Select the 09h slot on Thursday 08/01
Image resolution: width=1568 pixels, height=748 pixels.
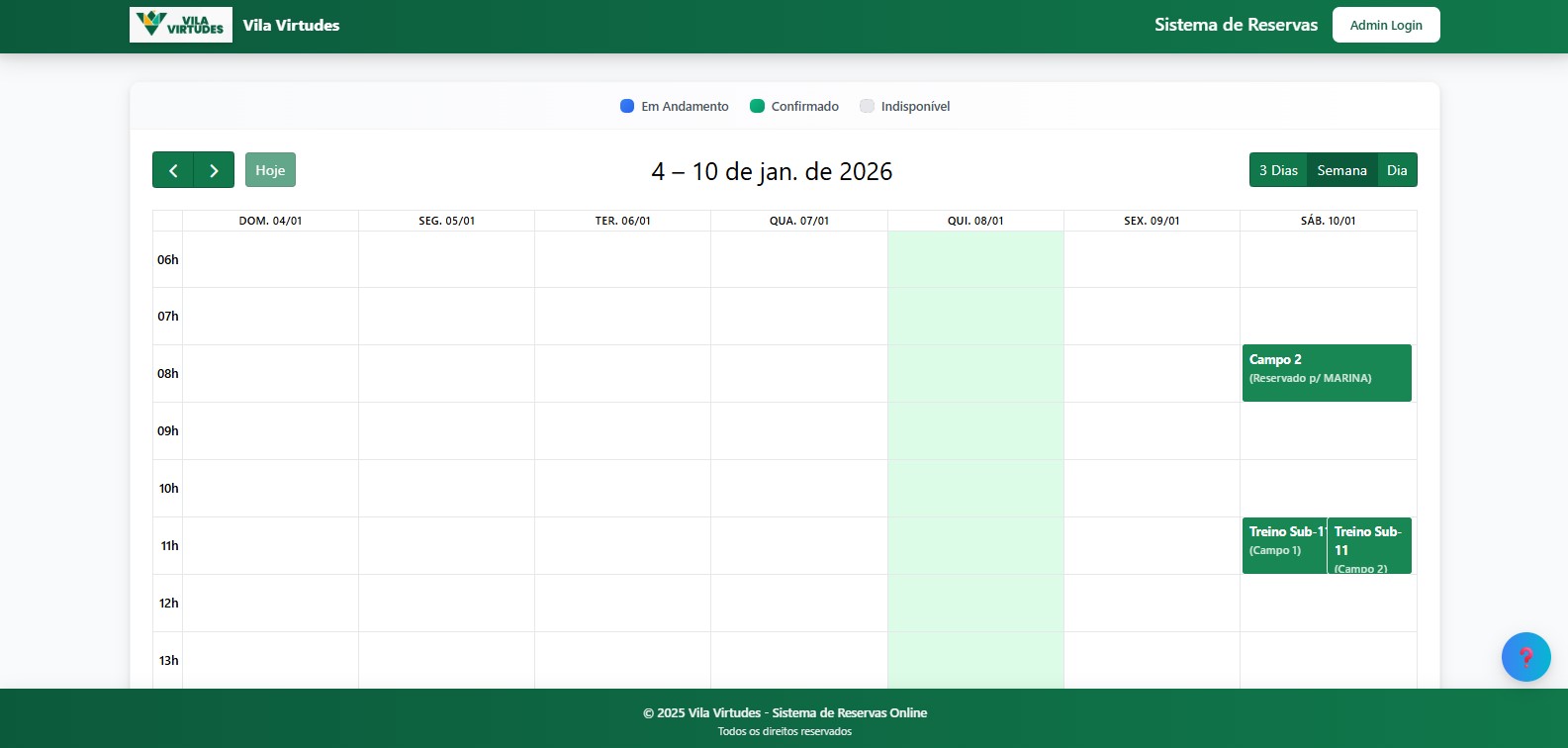[975, 430]
